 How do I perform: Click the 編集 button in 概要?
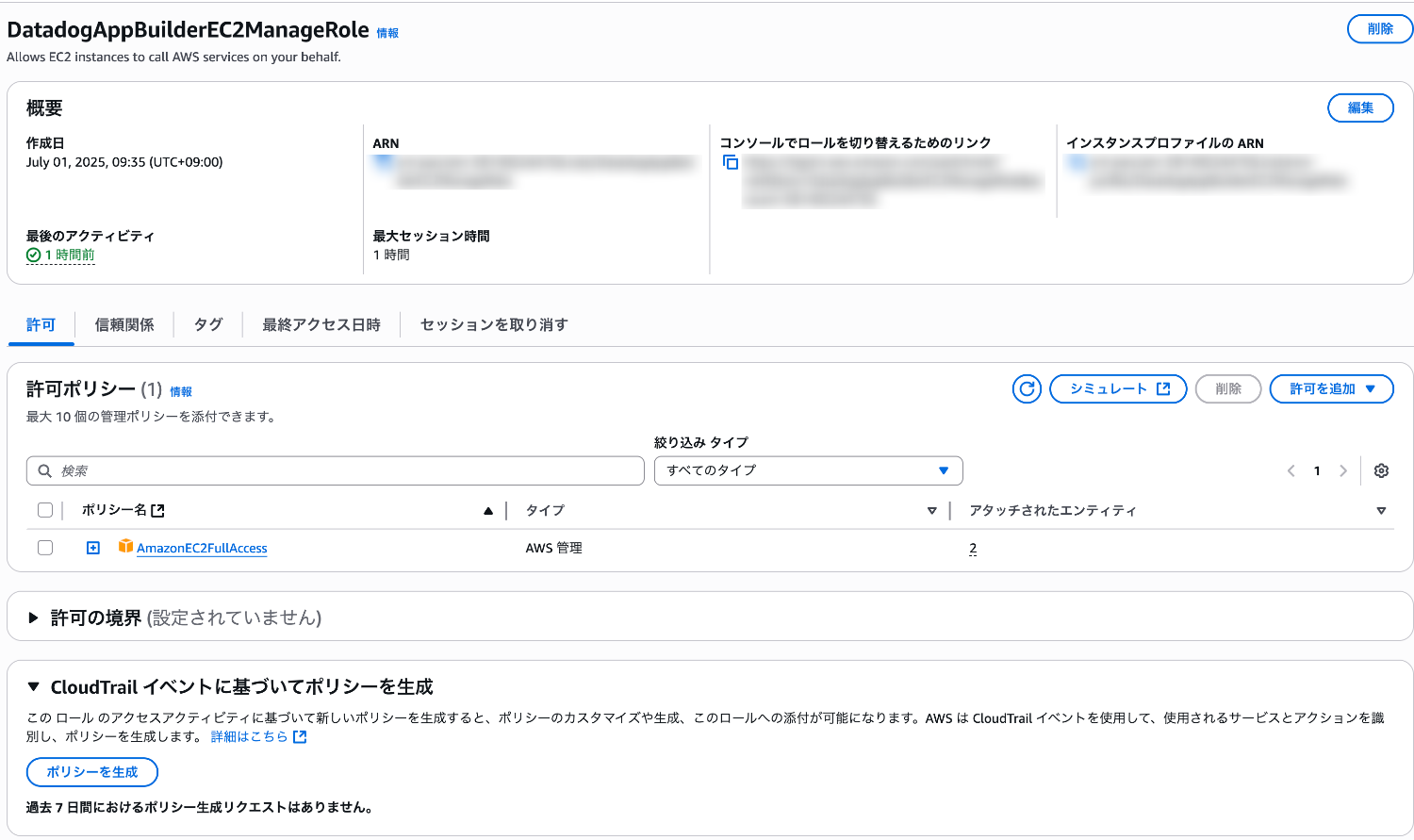click(x=1360, y=108)
